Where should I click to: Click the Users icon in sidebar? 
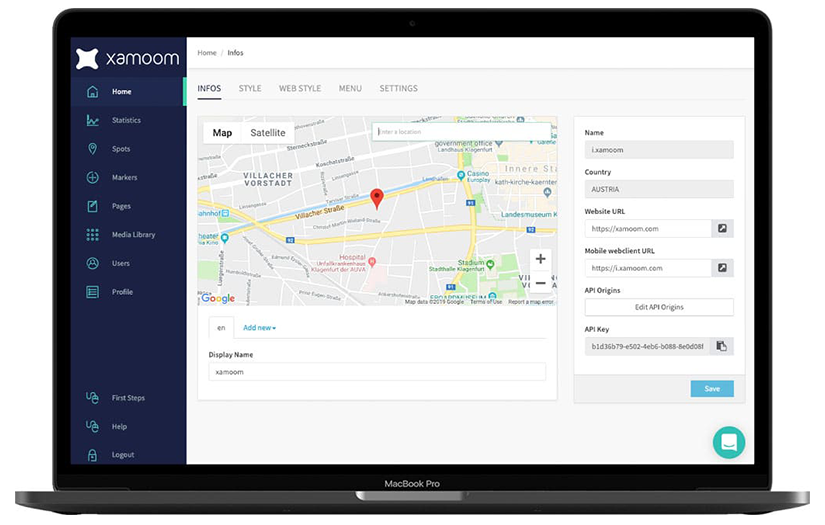tap(93, 263)
